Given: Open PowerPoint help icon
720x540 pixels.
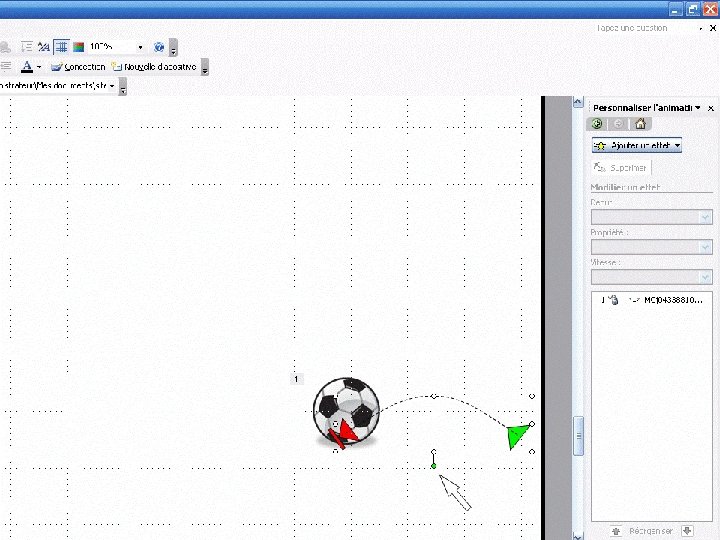Looking at the screenshot, I should click(159, 47).
